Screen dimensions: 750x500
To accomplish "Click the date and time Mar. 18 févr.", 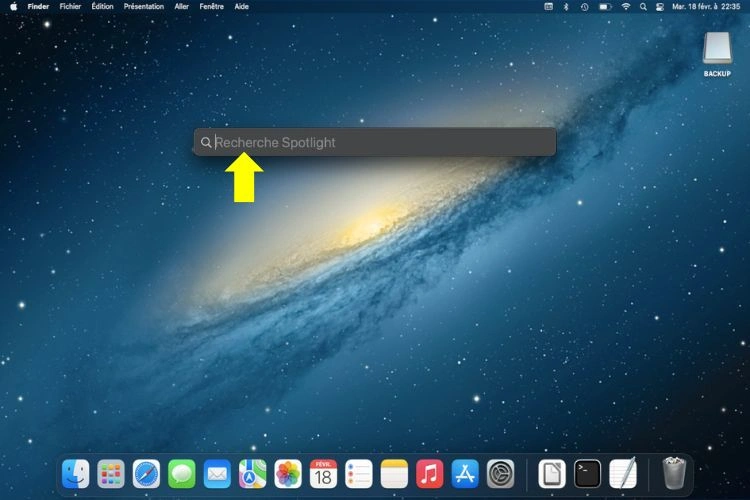I will 706,7.
